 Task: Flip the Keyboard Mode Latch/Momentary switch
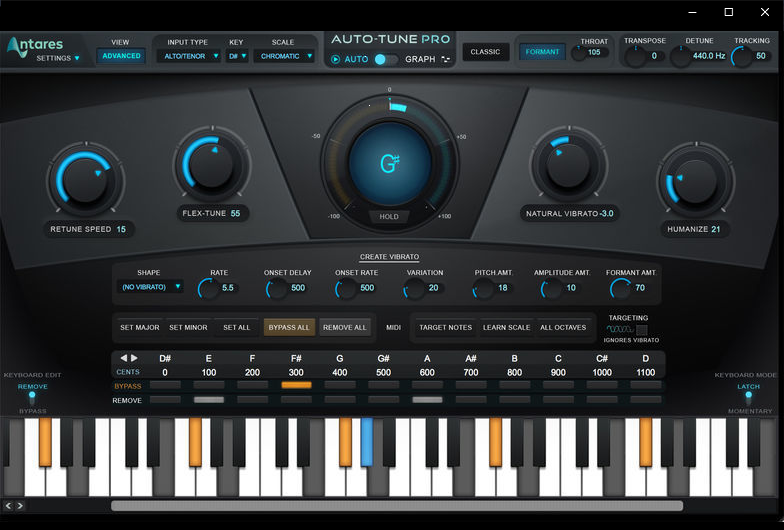(x=748, y=398)
